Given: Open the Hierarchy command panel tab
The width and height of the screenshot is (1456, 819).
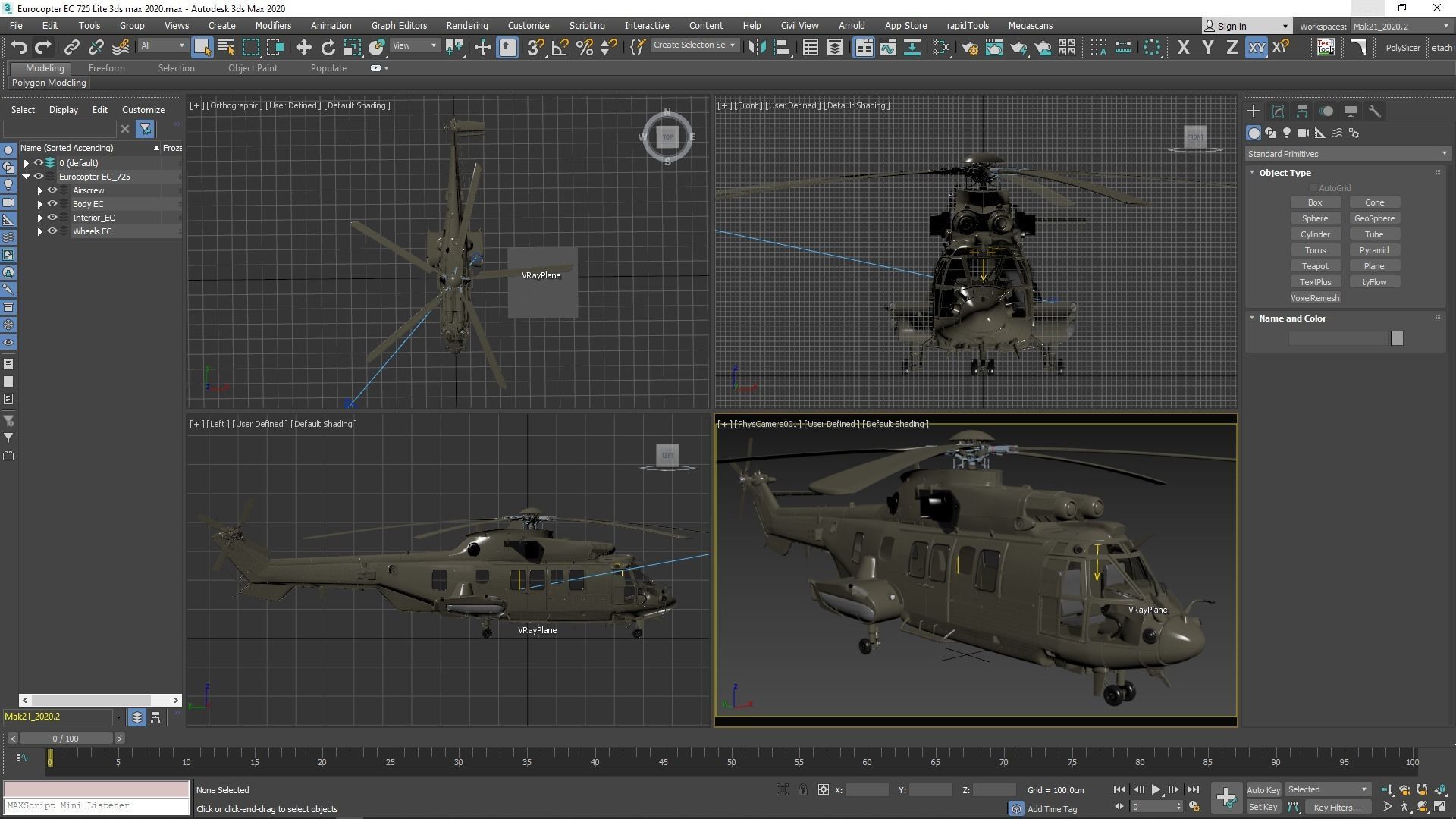Looking at the screenshot, I should click(1302, 111).
